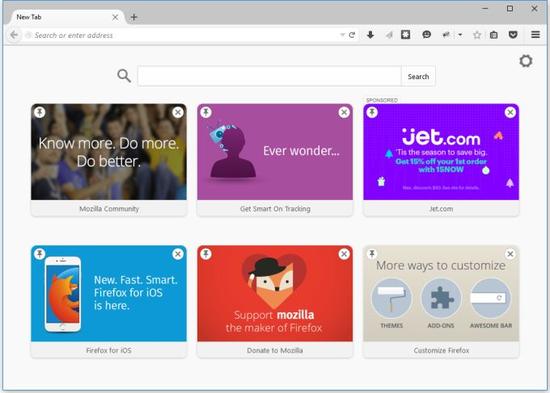The height and width of the screenshot is (393, 550).
Task: Reload the page with the refresh icon
Action: tap(352, 35)
